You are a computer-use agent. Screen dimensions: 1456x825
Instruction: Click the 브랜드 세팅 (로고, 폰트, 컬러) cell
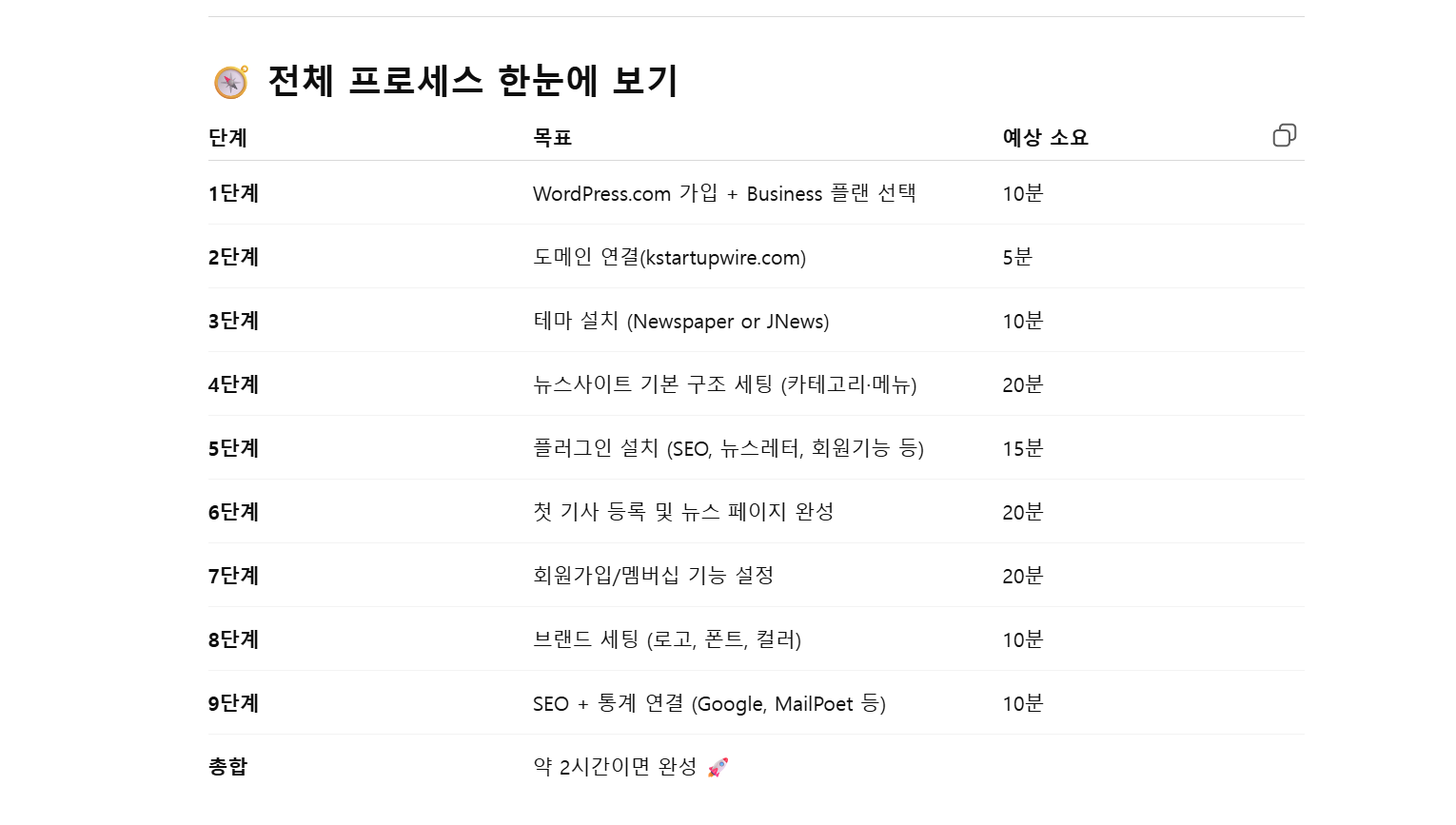(x=666, y=640)
